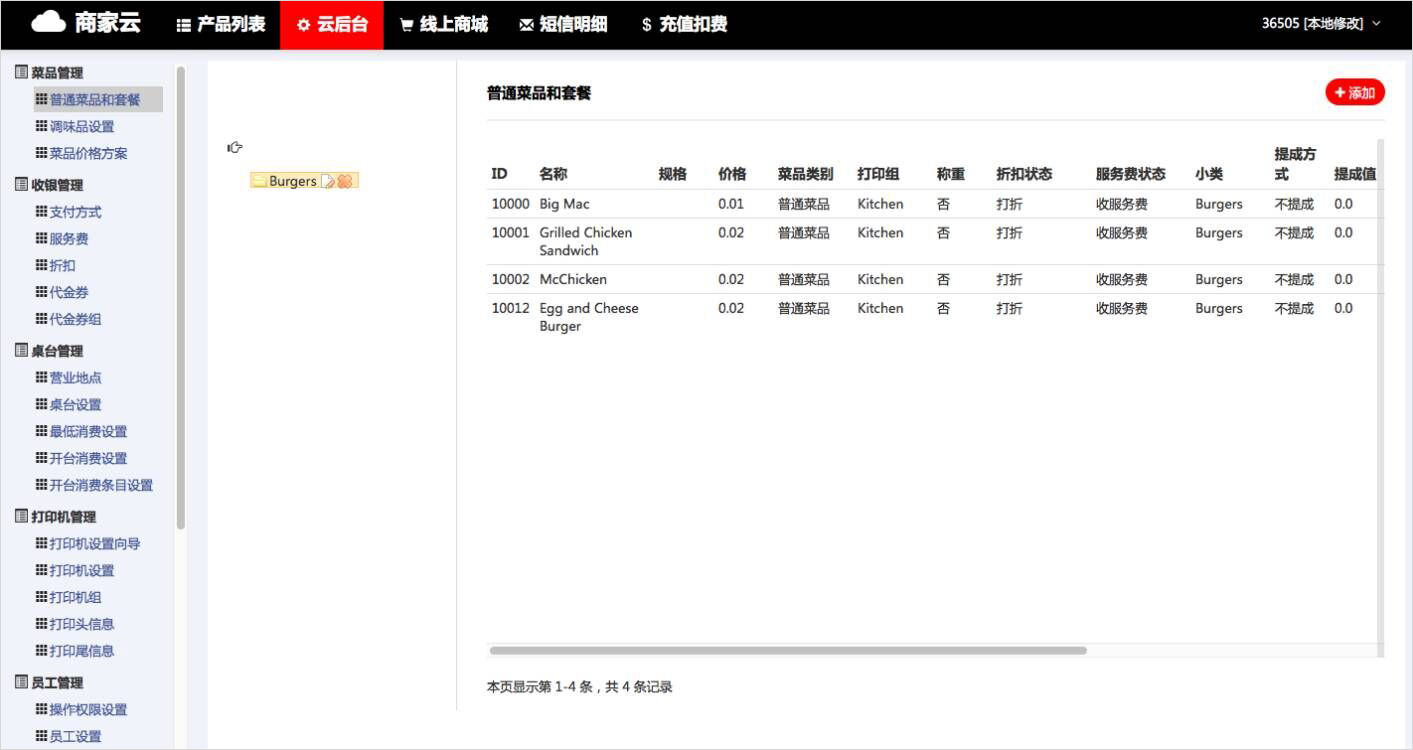
Task: Open 打印机组 in the sidebar
Action: pyautogui.click(x=68, y=598)
